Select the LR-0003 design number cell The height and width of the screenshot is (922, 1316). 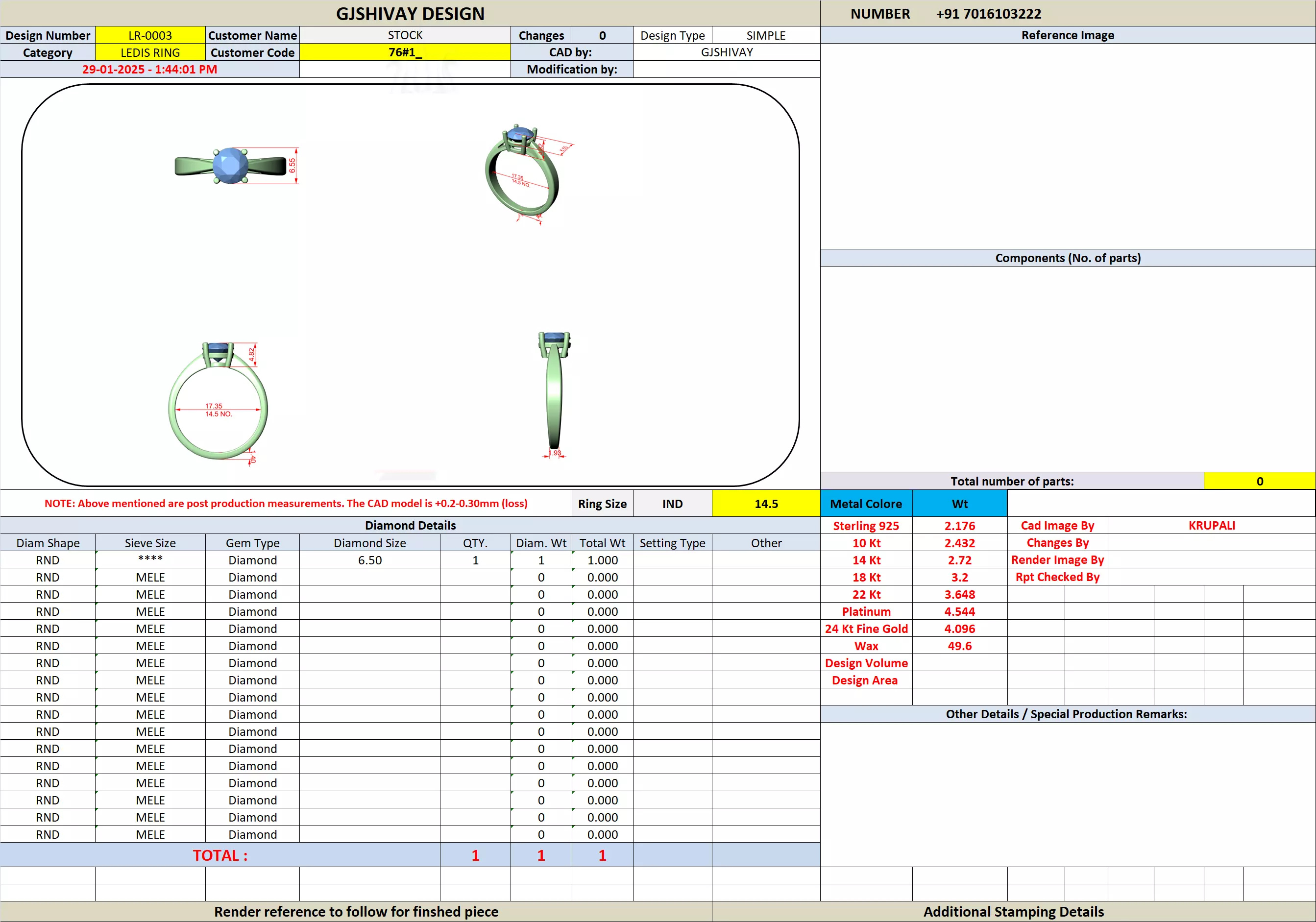(150, 36)
